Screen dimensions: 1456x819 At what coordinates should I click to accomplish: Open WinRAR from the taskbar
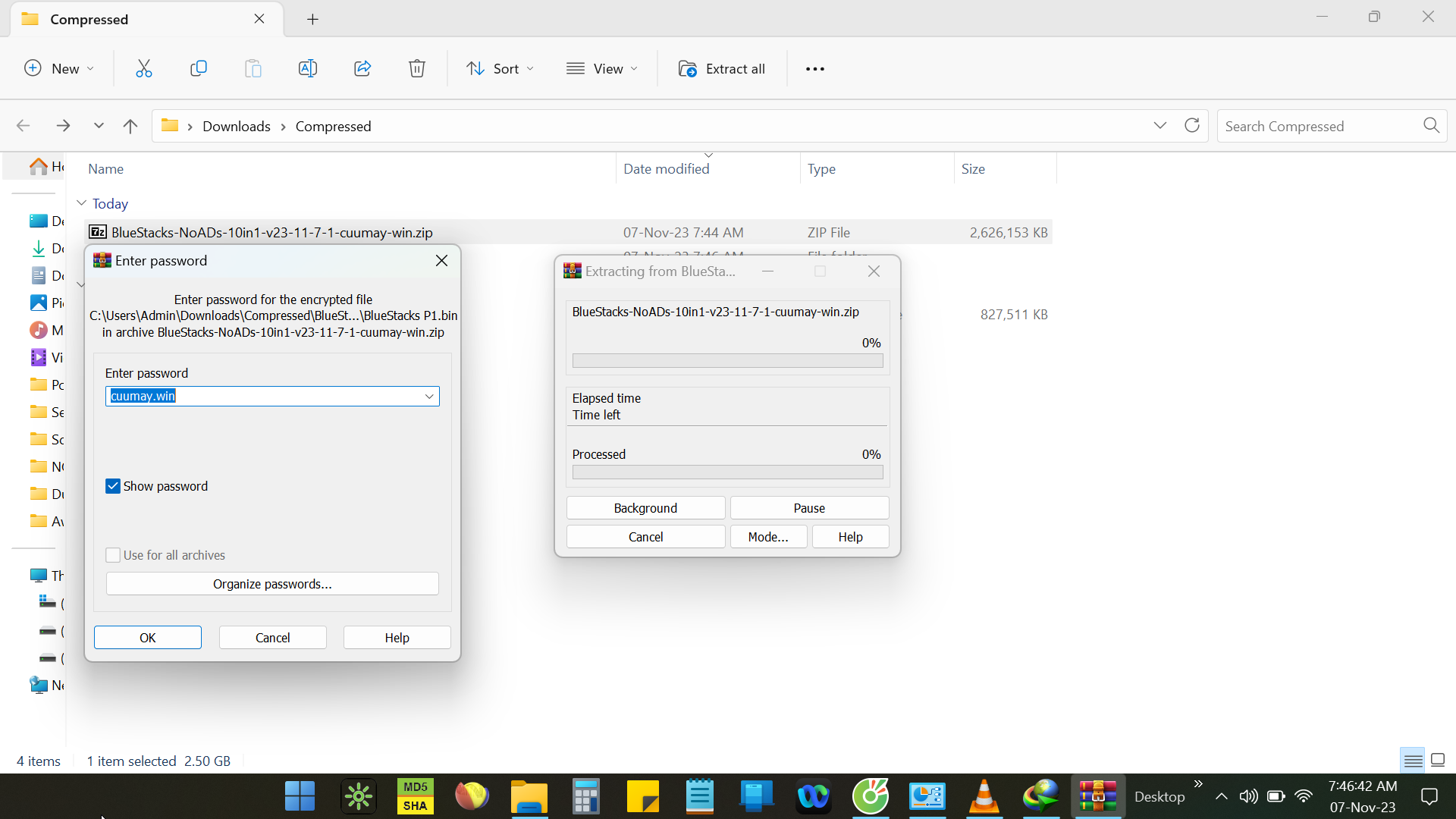[1098, 796]
